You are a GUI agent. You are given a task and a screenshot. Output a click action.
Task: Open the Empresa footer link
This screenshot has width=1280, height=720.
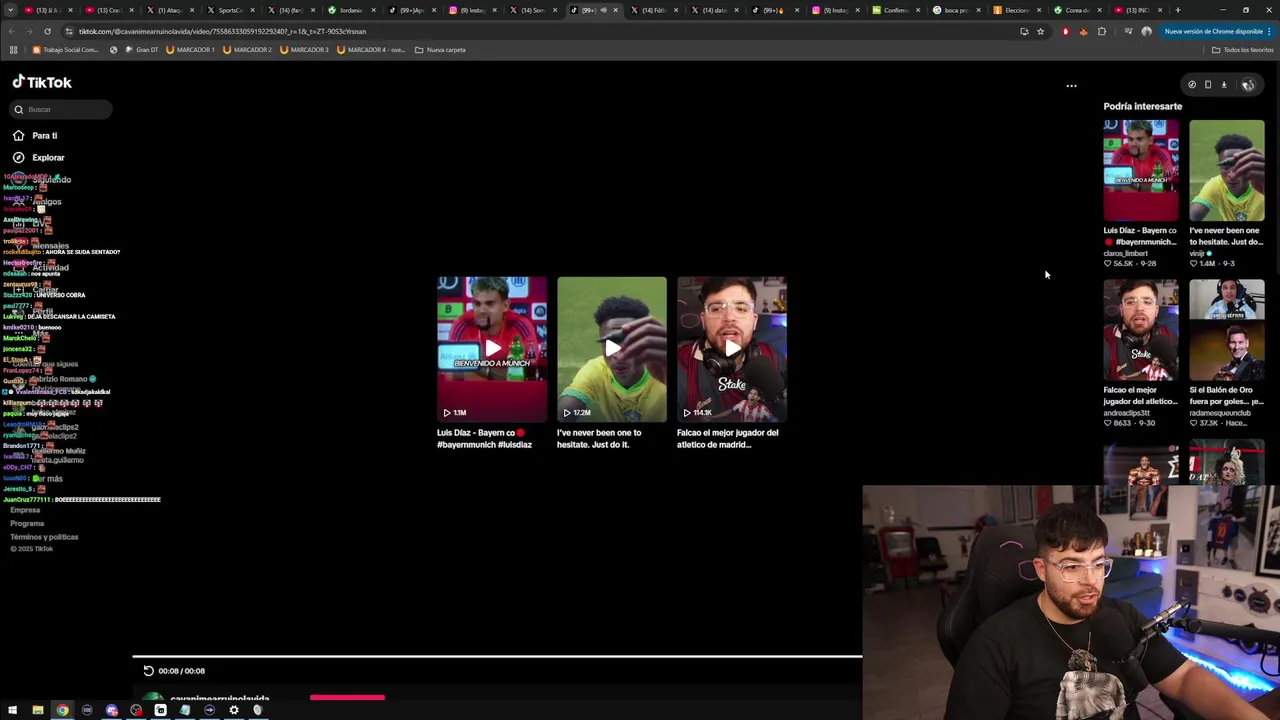click(x=25, y=510)
